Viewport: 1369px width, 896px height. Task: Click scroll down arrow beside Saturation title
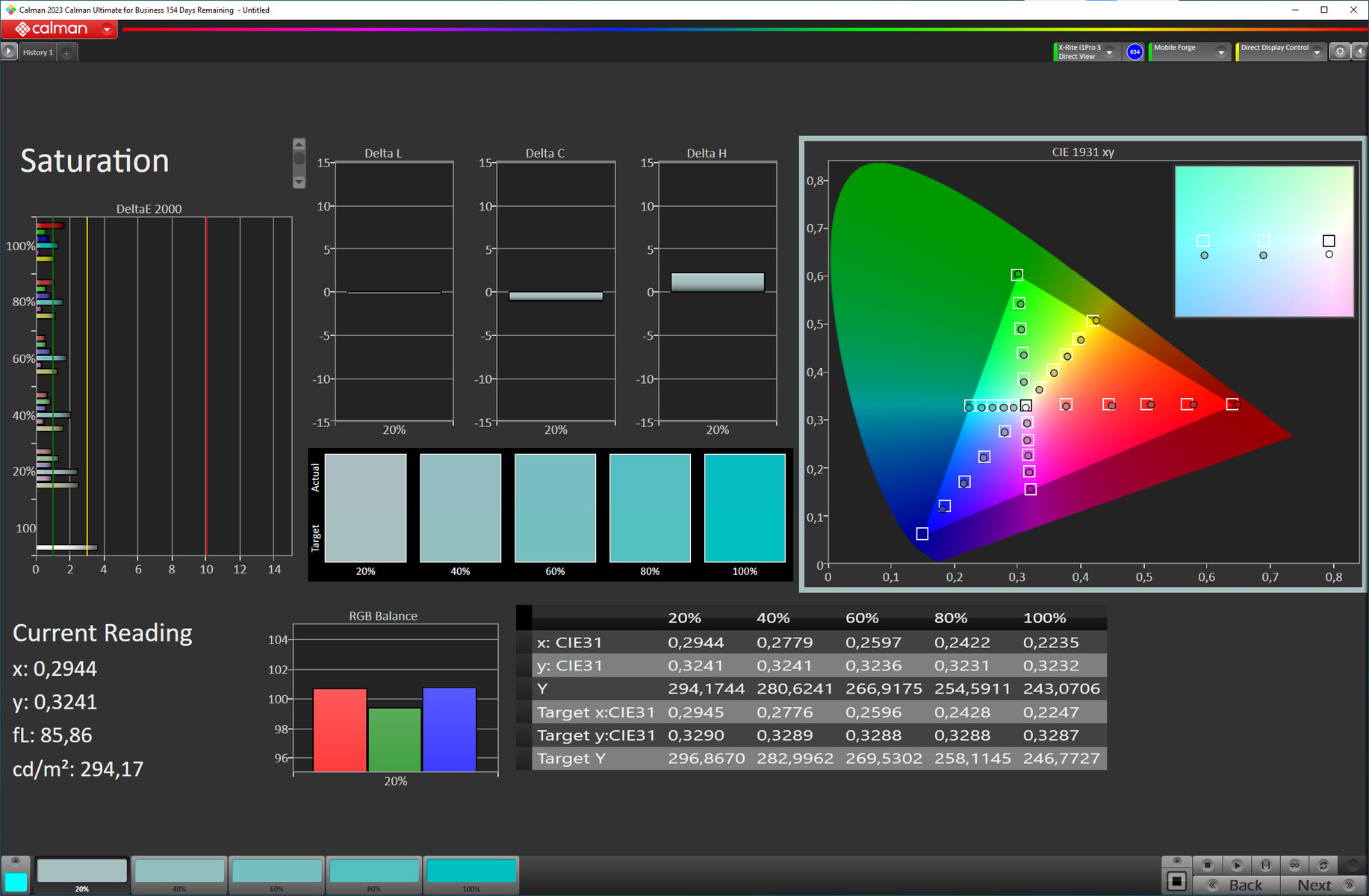[299, 182]
